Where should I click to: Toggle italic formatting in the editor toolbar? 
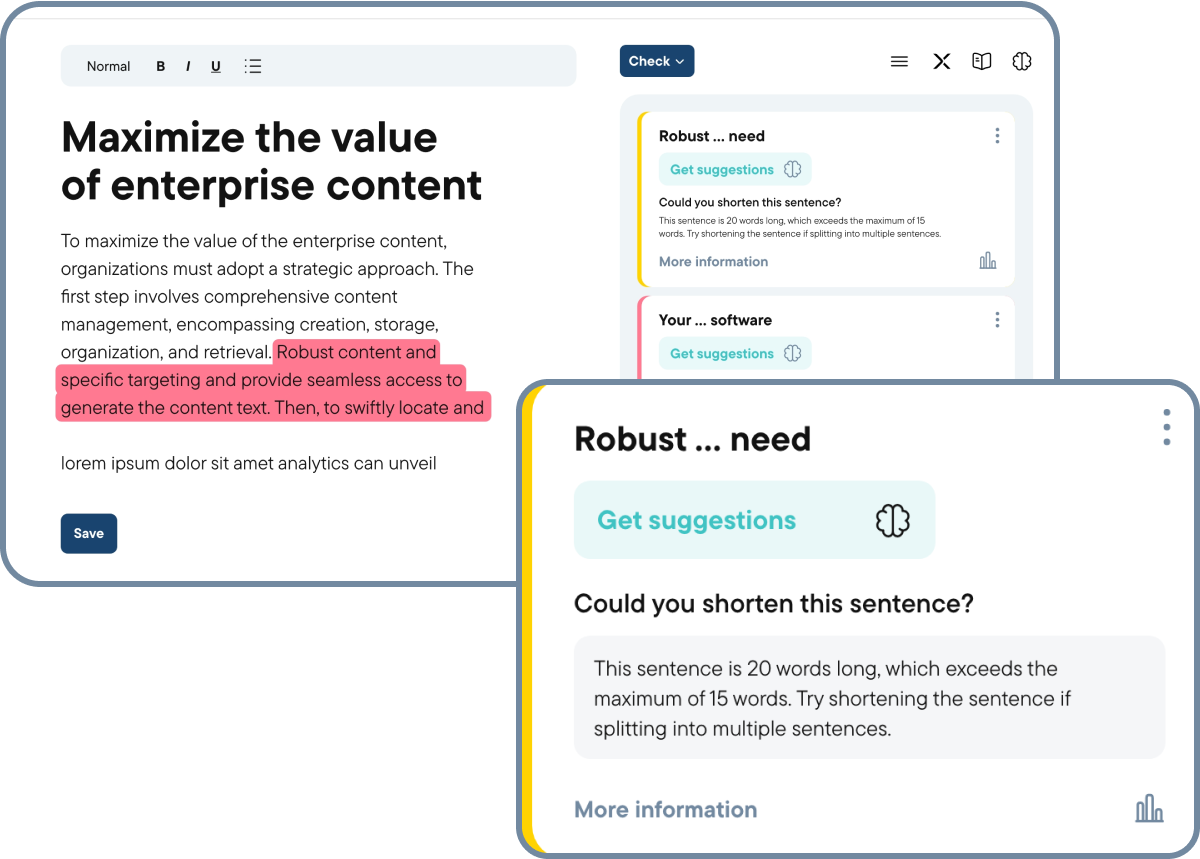click(x=188, y=66)
